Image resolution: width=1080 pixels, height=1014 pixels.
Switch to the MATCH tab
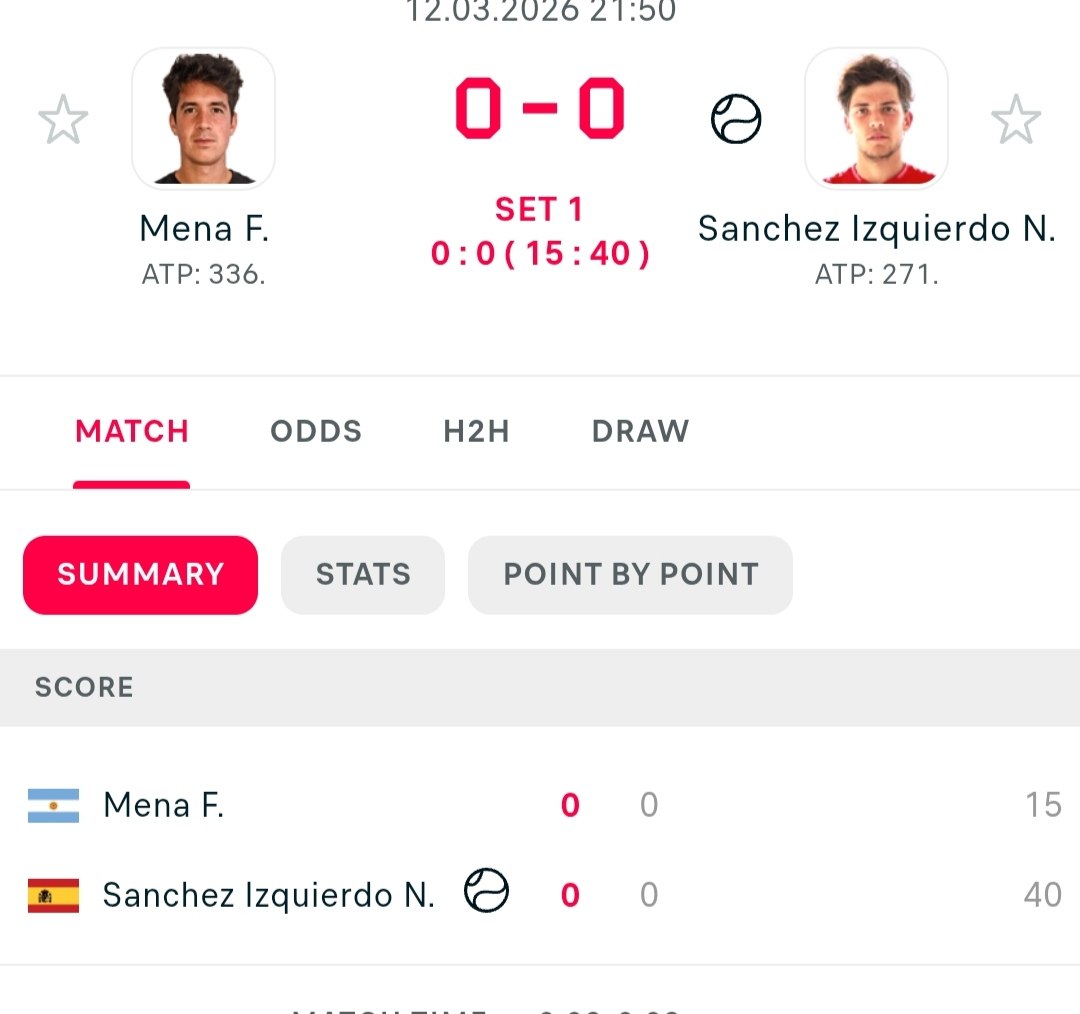tap(132, 431)
